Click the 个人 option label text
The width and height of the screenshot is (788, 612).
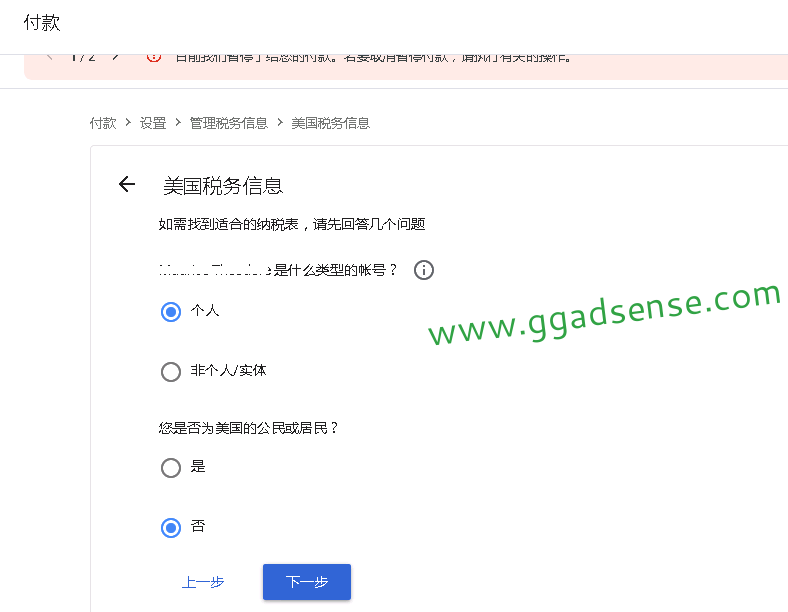(x=205, y=311)
